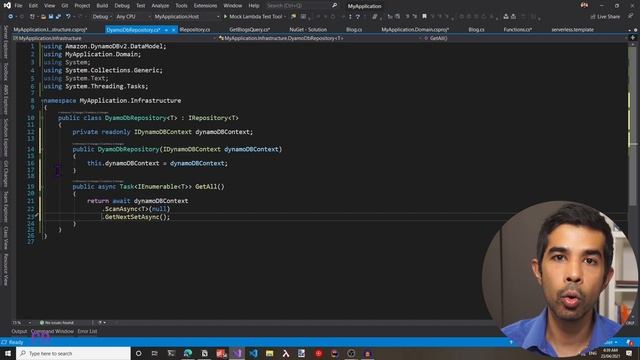Click the No issues found indicator
Viewport: 640px width, 360px height.
pyautogui.click(x=57, y=323)
